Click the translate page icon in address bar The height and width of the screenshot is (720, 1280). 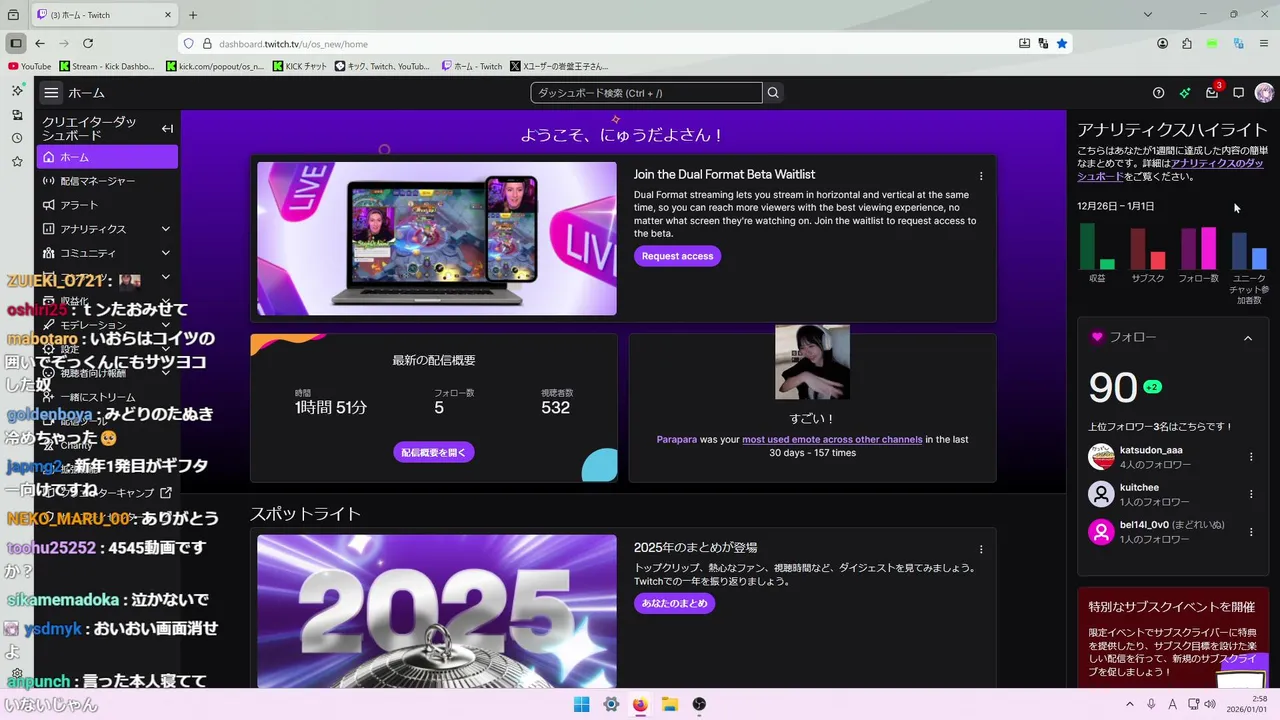point(1043,44)
